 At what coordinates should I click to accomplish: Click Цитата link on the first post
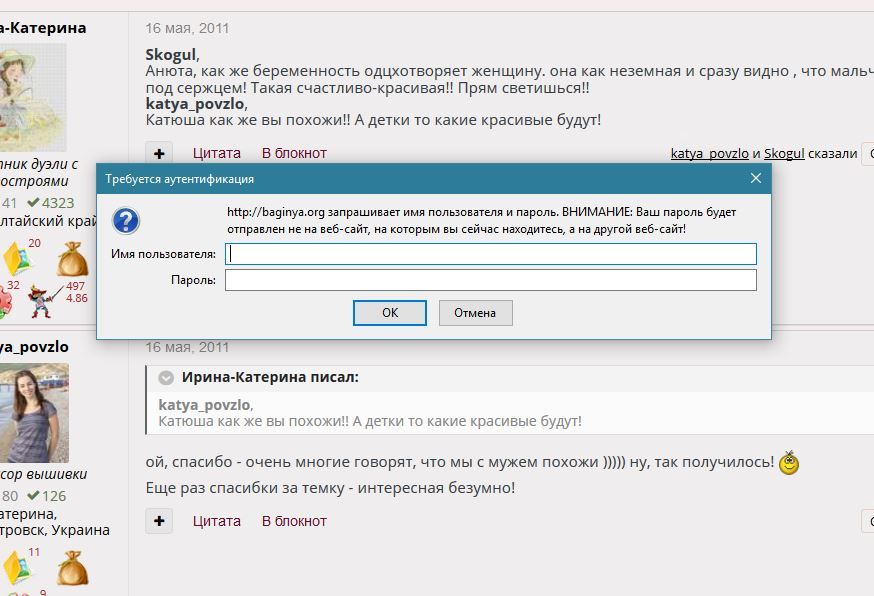pos(217,153)
